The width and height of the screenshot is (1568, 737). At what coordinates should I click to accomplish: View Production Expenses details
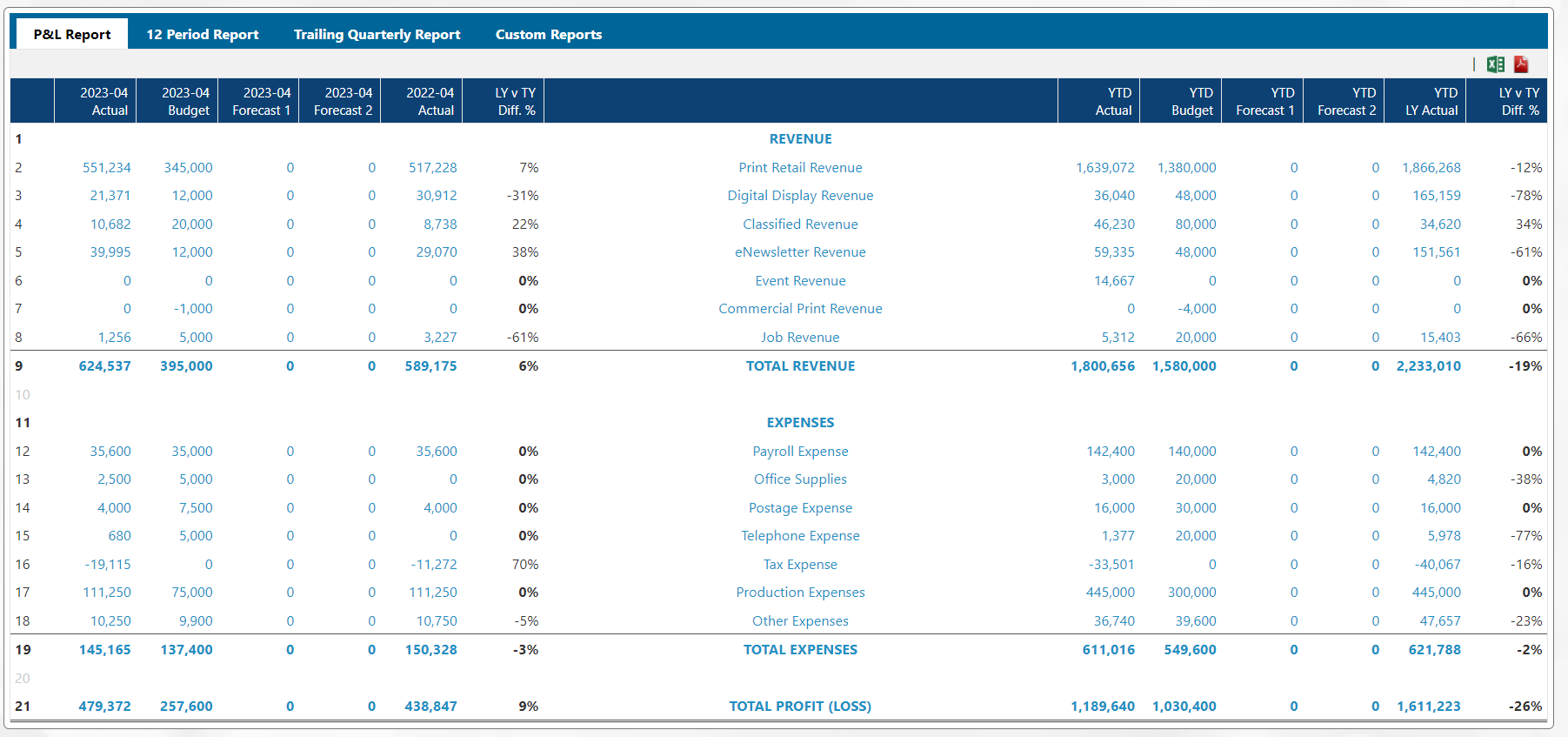point(800,593)
